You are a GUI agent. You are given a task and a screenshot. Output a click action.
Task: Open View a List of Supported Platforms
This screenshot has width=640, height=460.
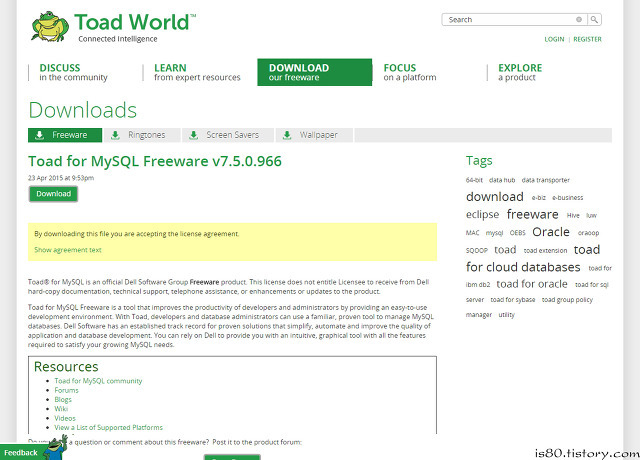point(109,428)
